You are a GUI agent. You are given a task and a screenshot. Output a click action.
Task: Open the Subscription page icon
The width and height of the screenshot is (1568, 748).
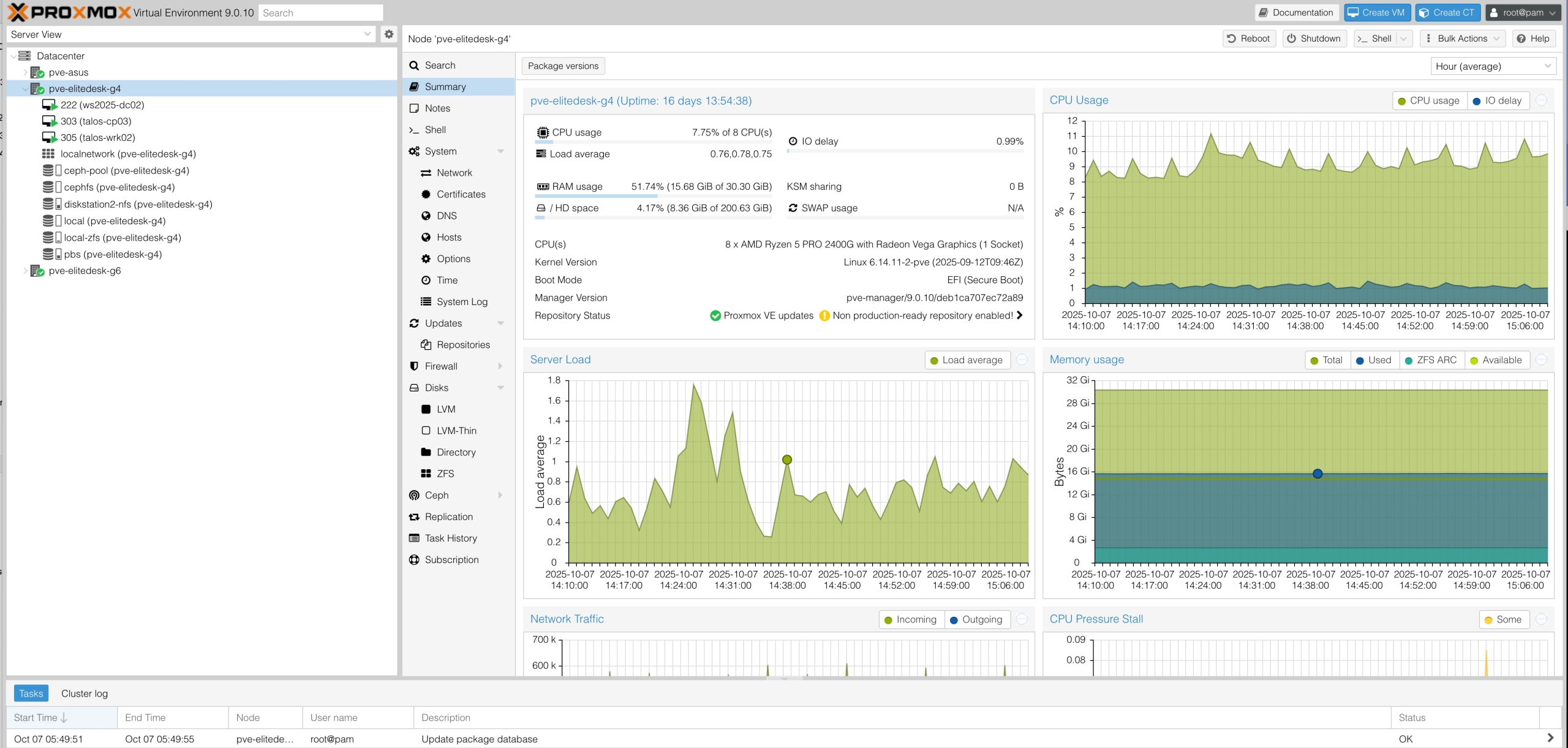point(414,559)
